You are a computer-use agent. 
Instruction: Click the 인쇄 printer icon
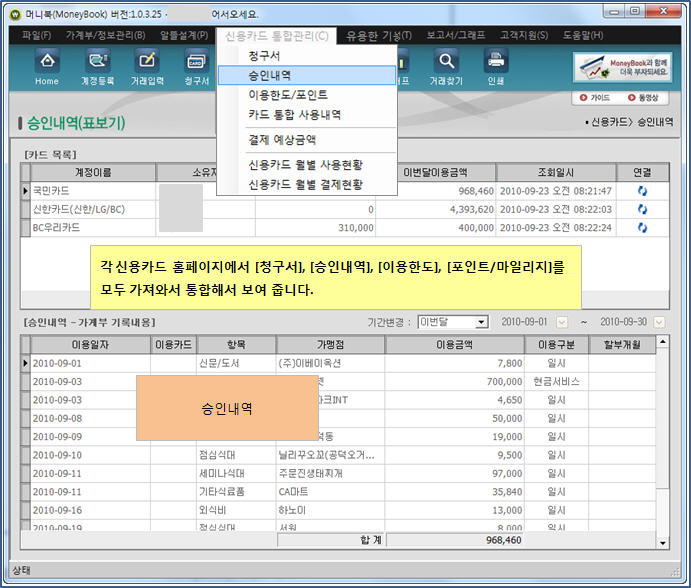tap(495, 65)
